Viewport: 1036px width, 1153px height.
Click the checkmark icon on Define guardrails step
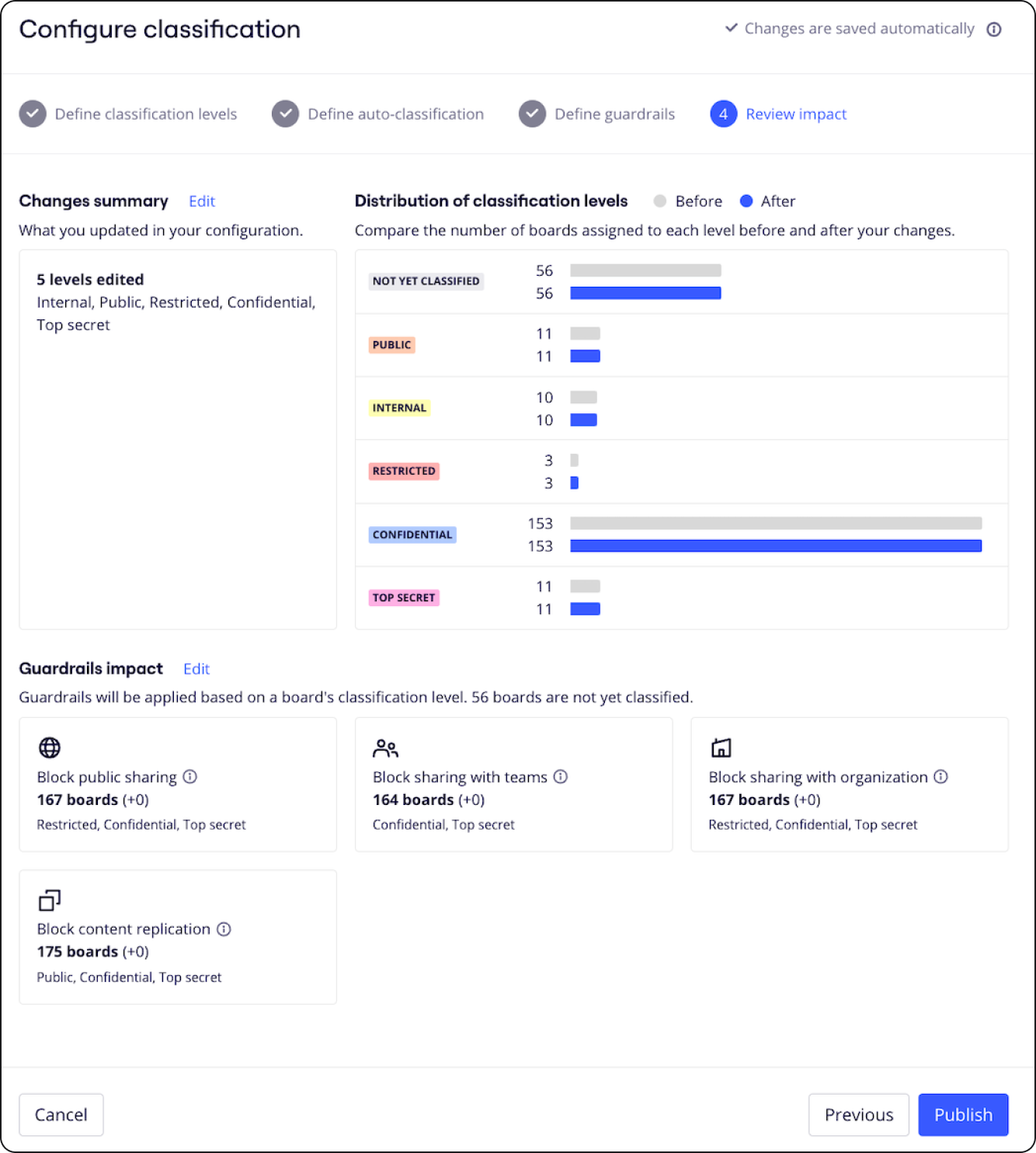tap(531, 113)
